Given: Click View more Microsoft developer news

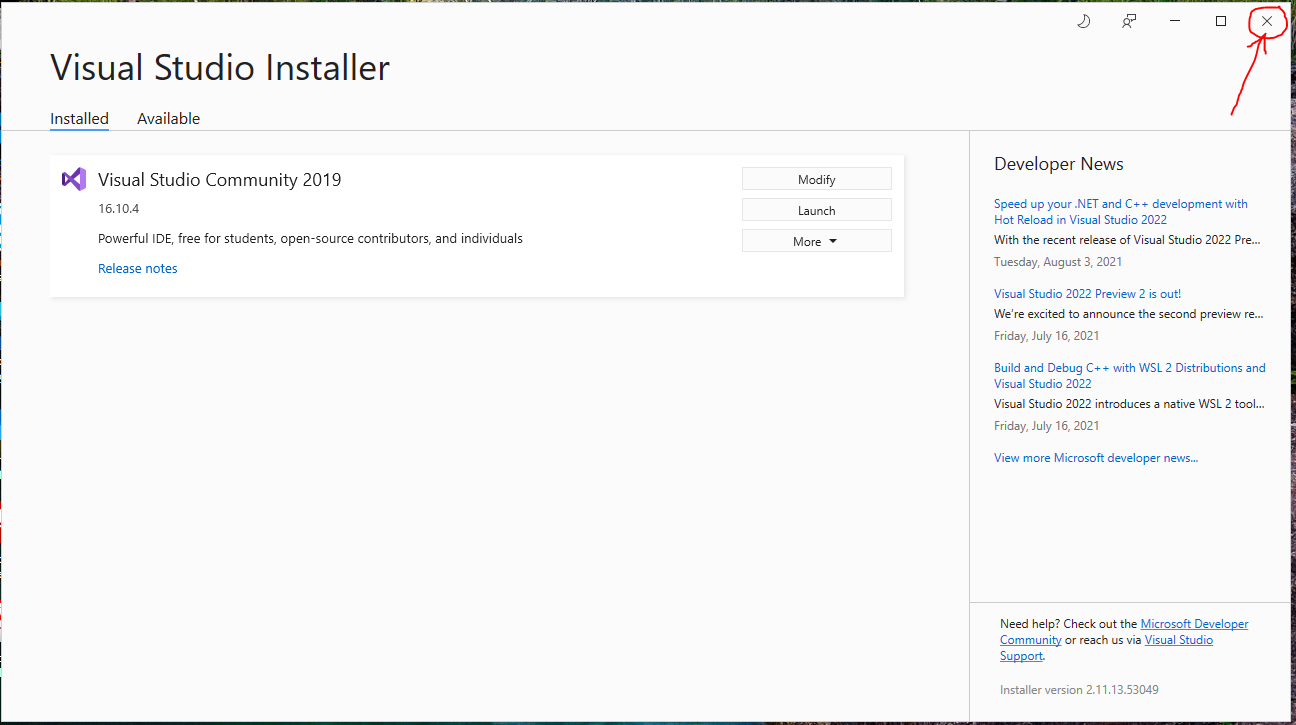Looking at the screenshot, I should pos(1096,457).
